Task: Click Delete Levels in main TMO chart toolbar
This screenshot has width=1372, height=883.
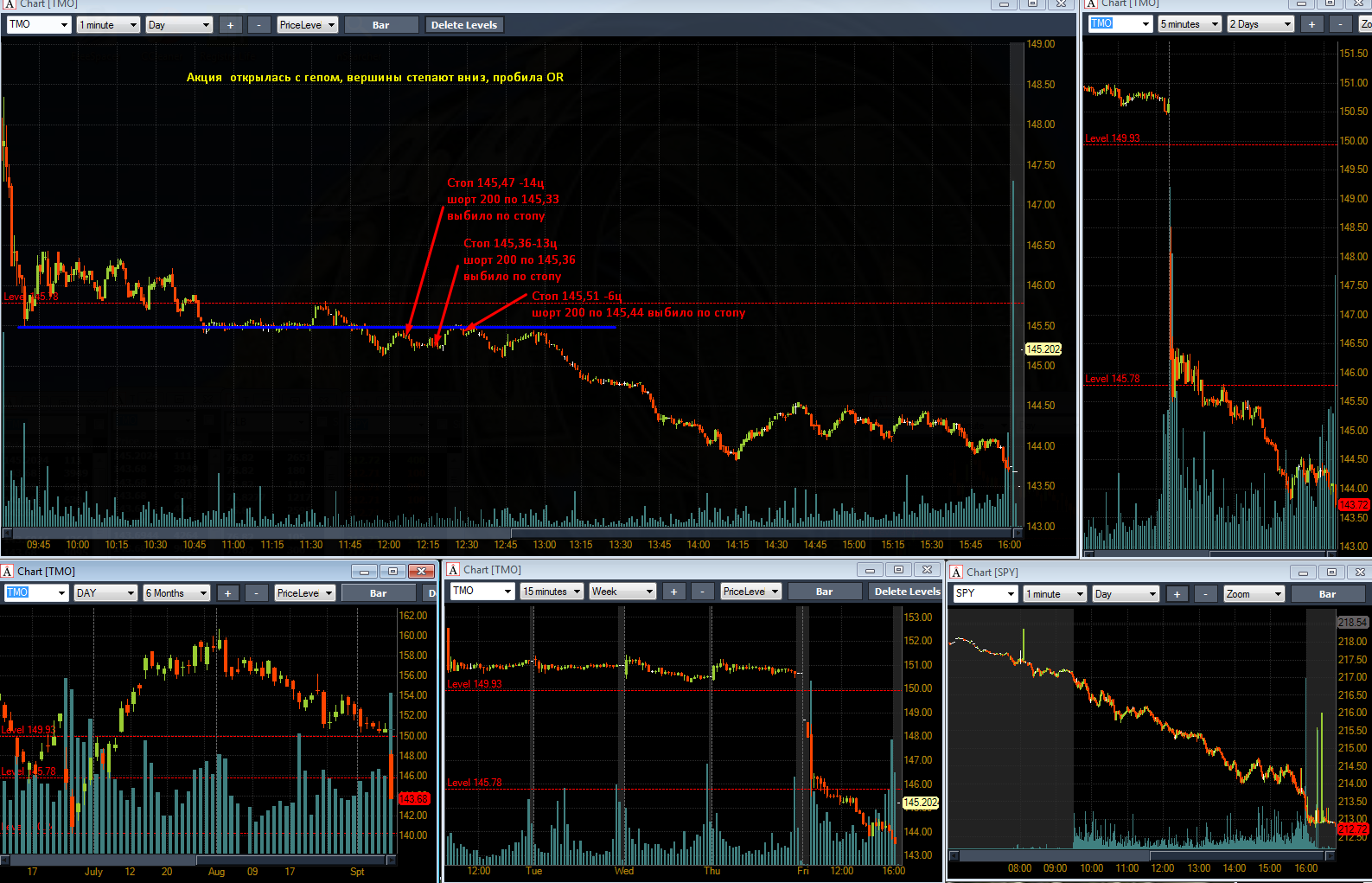Action: point(464,25)
